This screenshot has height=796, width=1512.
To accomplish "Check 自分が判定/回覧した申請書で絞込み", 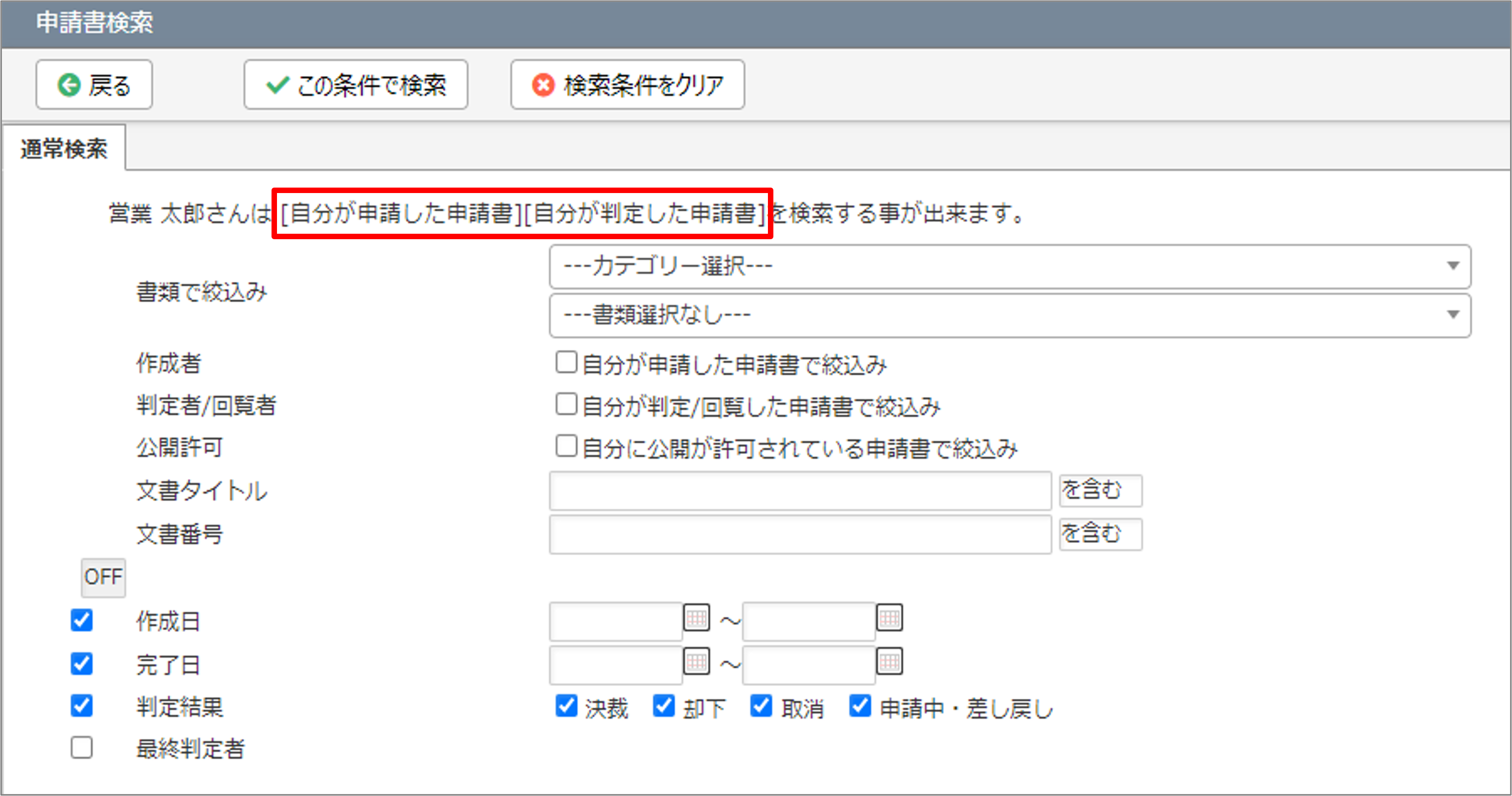I will 566,404.
